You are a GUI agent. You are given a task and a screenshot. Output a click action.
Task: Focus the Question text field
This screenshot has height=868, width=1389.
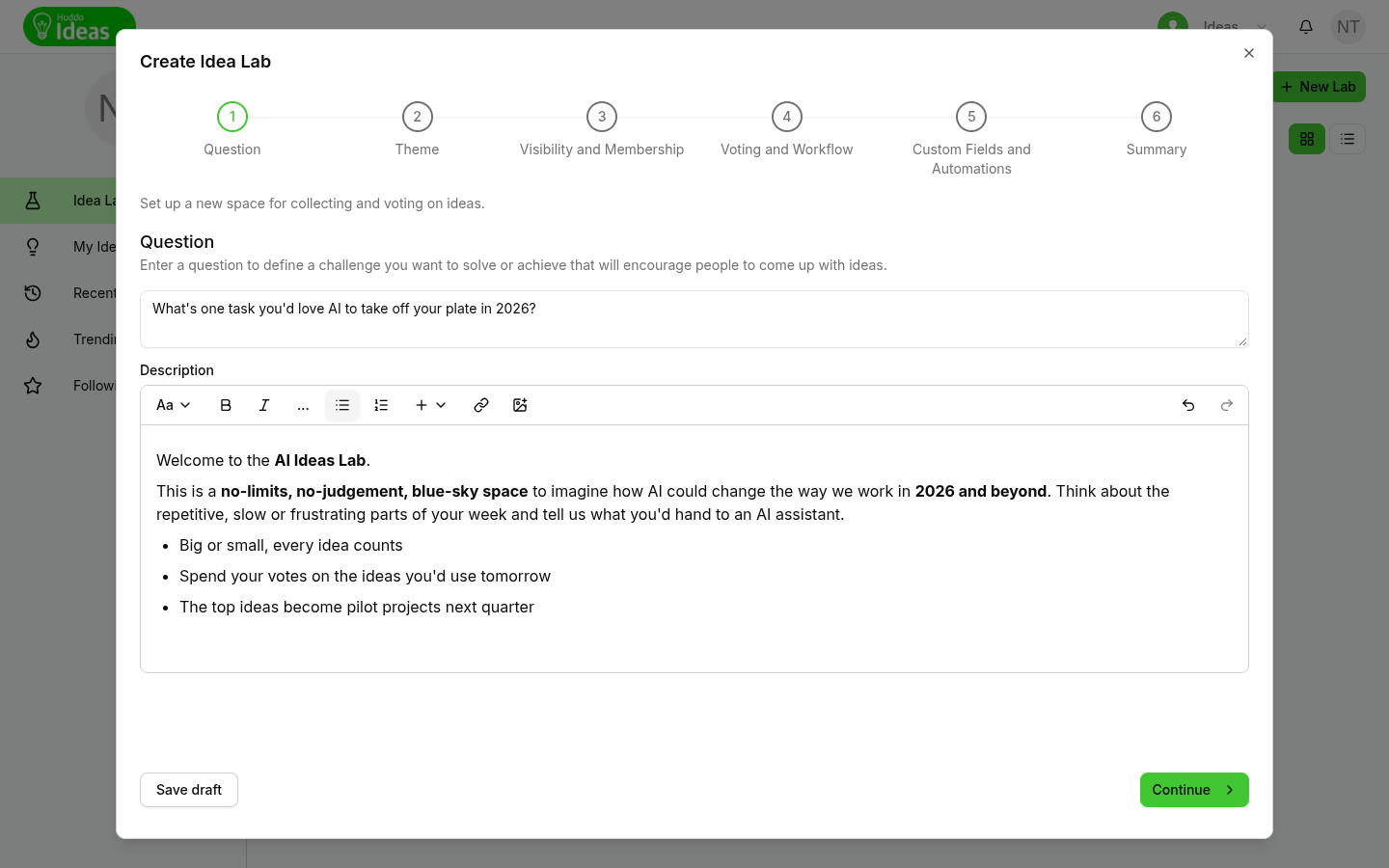pyautogui.click(x=694, y=319)
